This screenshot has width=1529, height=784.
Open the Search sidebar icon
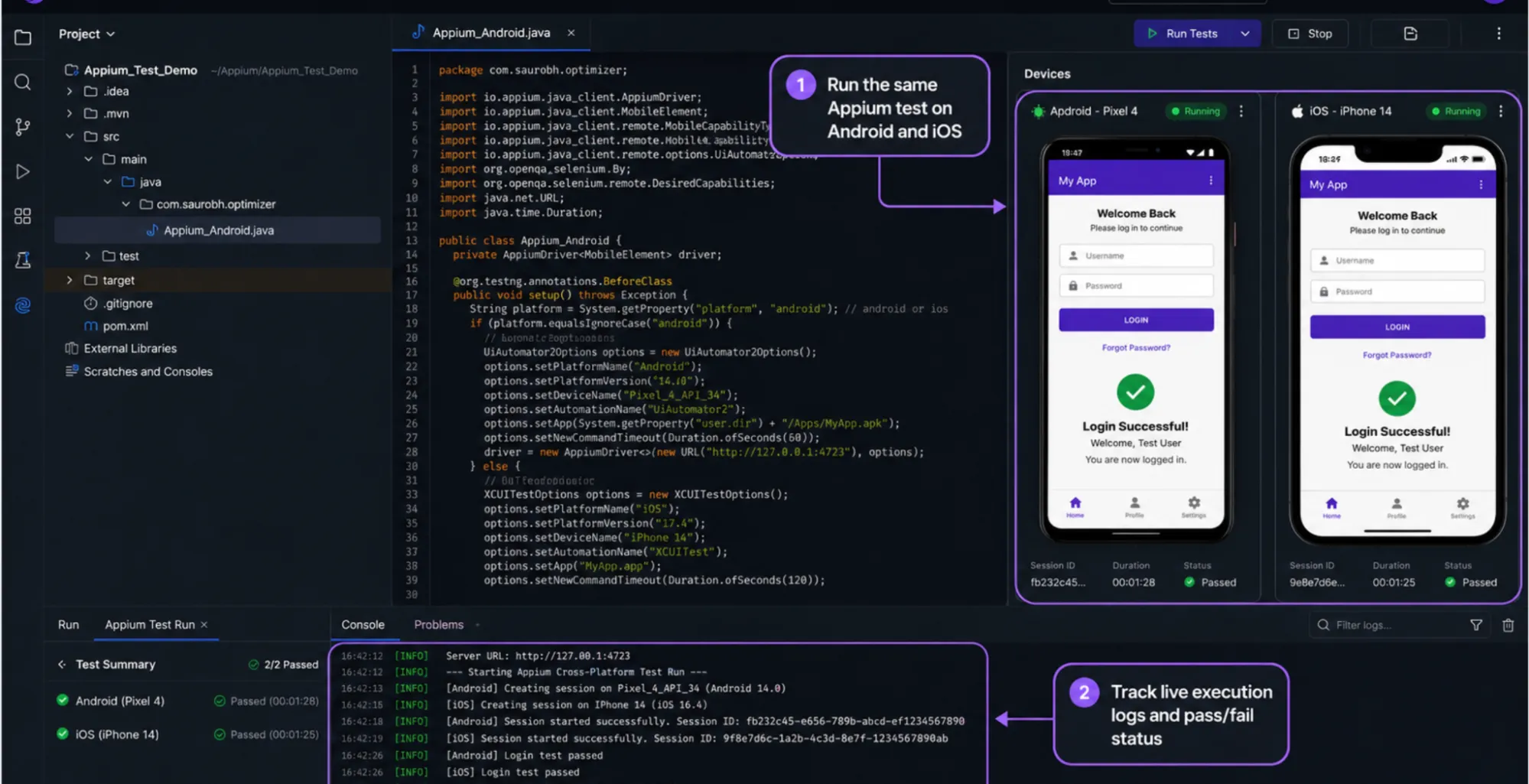tap(23, 82)
